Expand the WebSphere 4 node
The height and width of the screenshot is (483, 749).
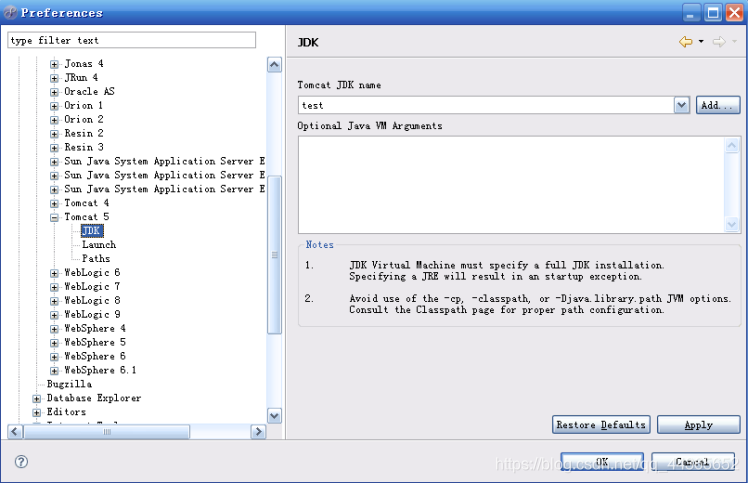[54, 329]
